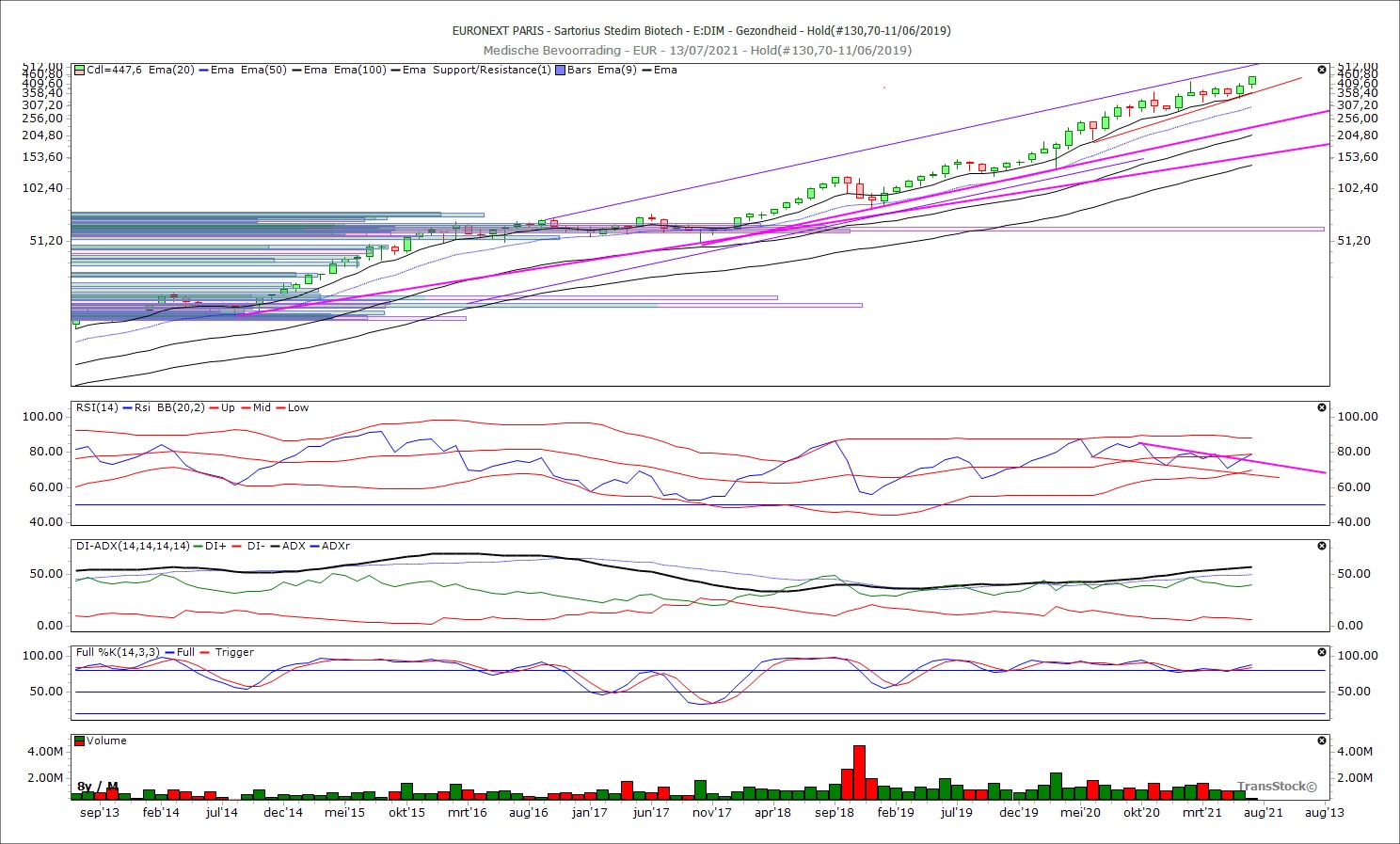
Task: Click the jul'19 date label
Action: coord(957,812)
